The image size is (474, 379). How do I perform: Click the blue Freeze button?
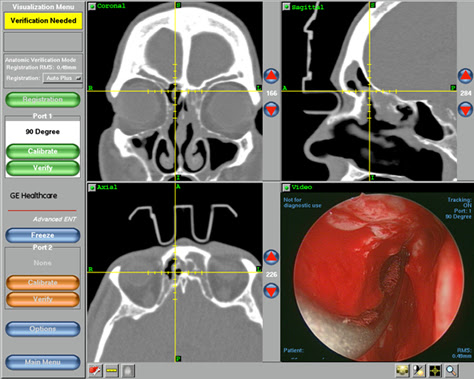coord(43,235)
